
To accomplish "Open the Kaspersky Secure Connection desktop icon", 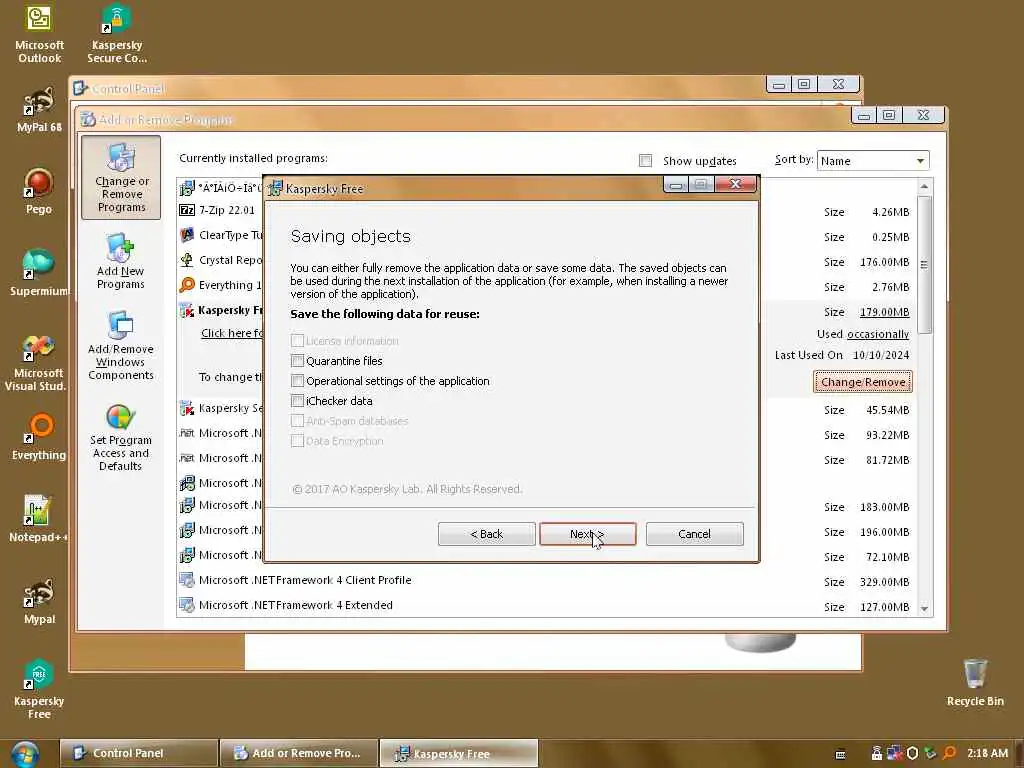I will tap(116, 33).
